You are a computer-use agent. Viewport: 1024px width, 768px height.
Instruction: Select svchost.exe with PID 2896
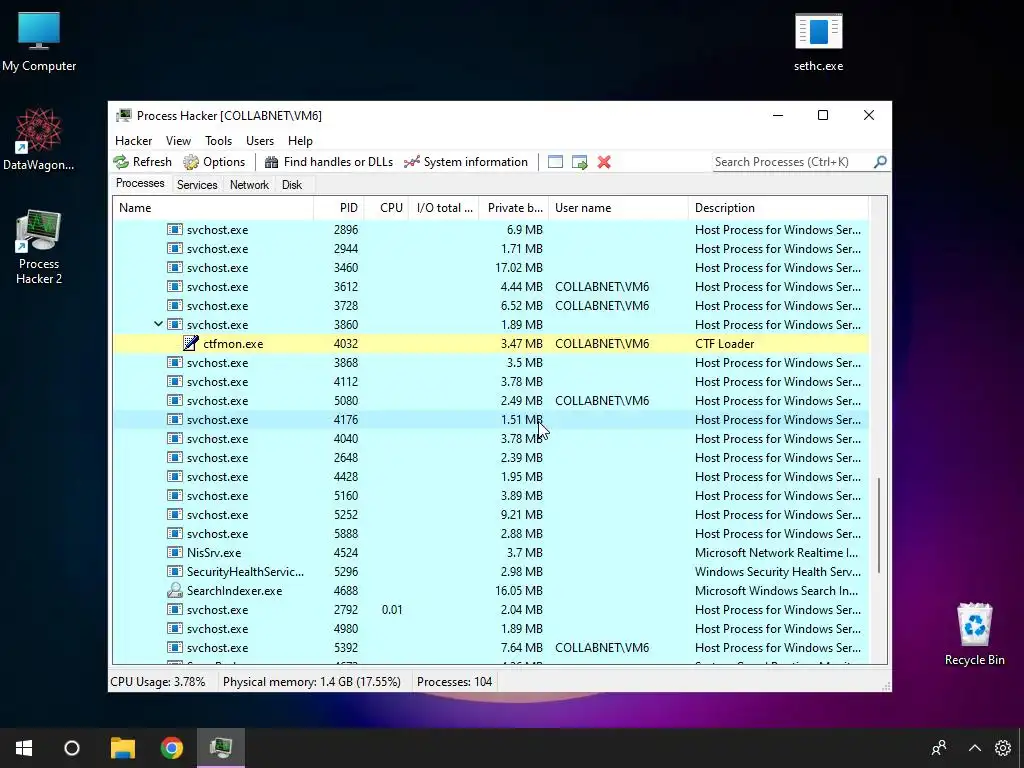point(490,230)
